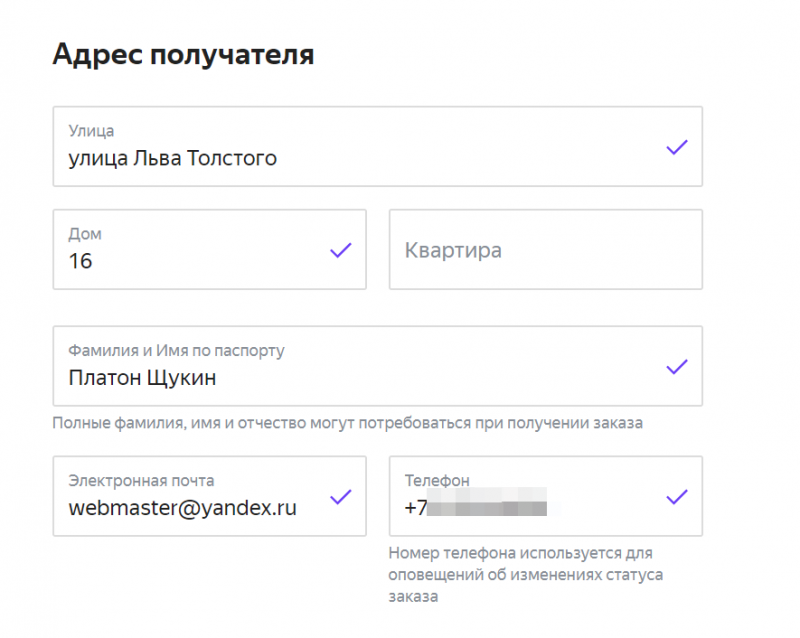Select the empty Квартира field
Viewport: 800px width, 638px height.
(x=545, y=250)
